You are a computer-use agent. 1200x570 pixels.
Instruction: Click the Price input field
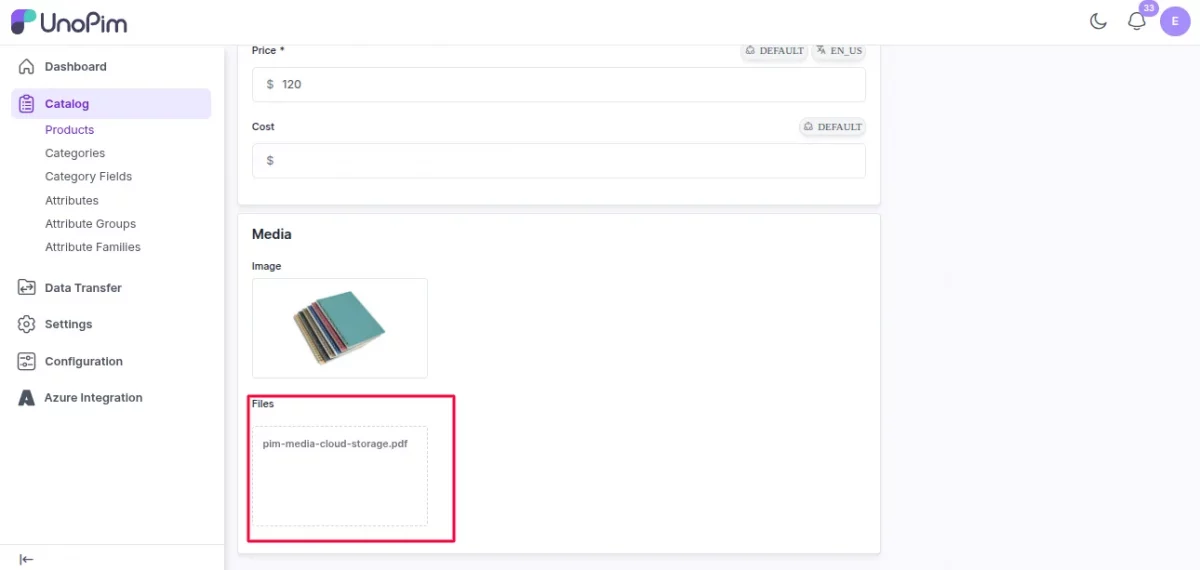[x=559, y=84]
